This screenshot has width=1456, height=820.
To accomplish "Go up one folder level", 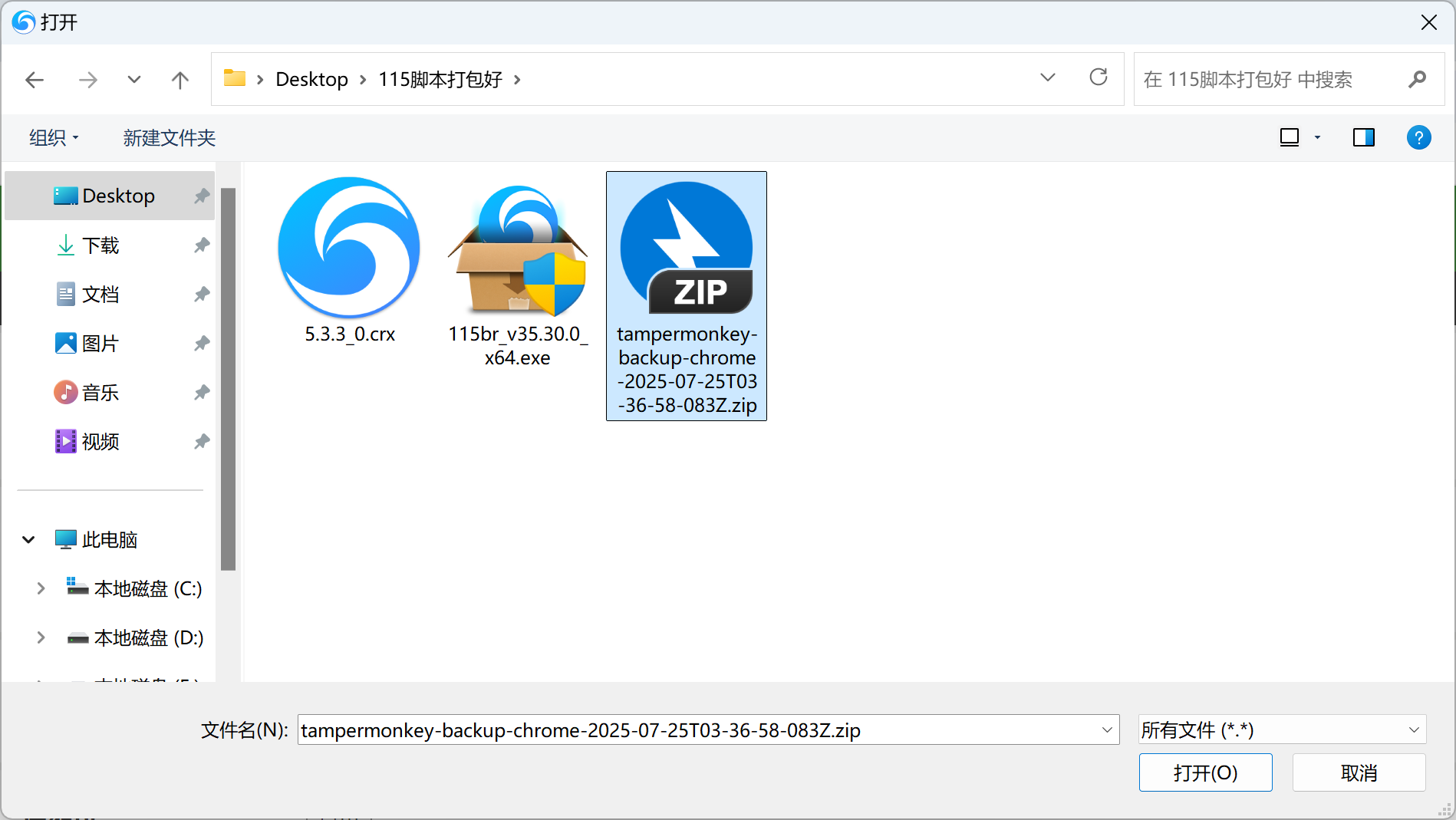I will click(180, 80).
